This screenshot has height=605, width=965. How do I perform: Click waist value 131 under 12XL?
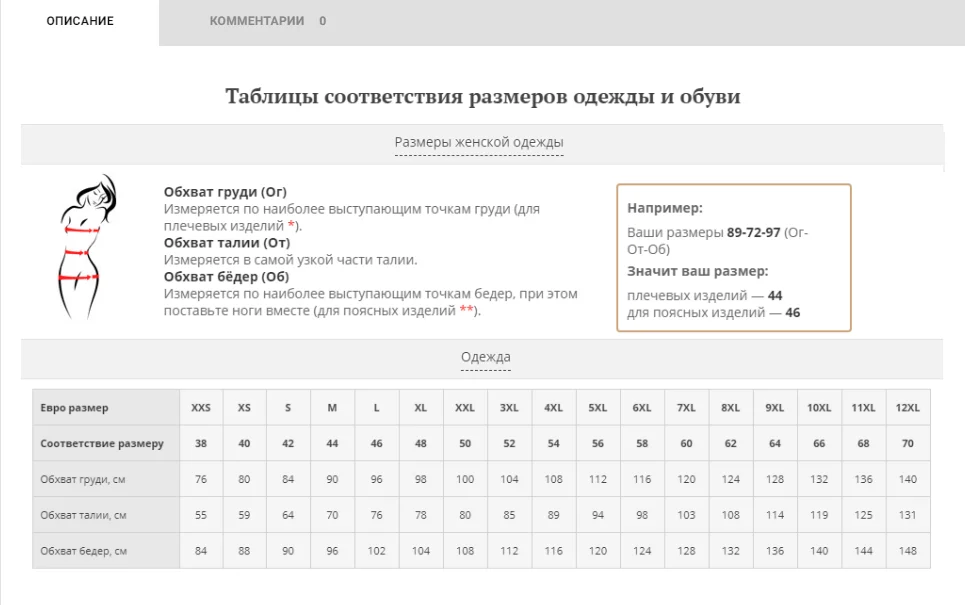pos(908,515)
